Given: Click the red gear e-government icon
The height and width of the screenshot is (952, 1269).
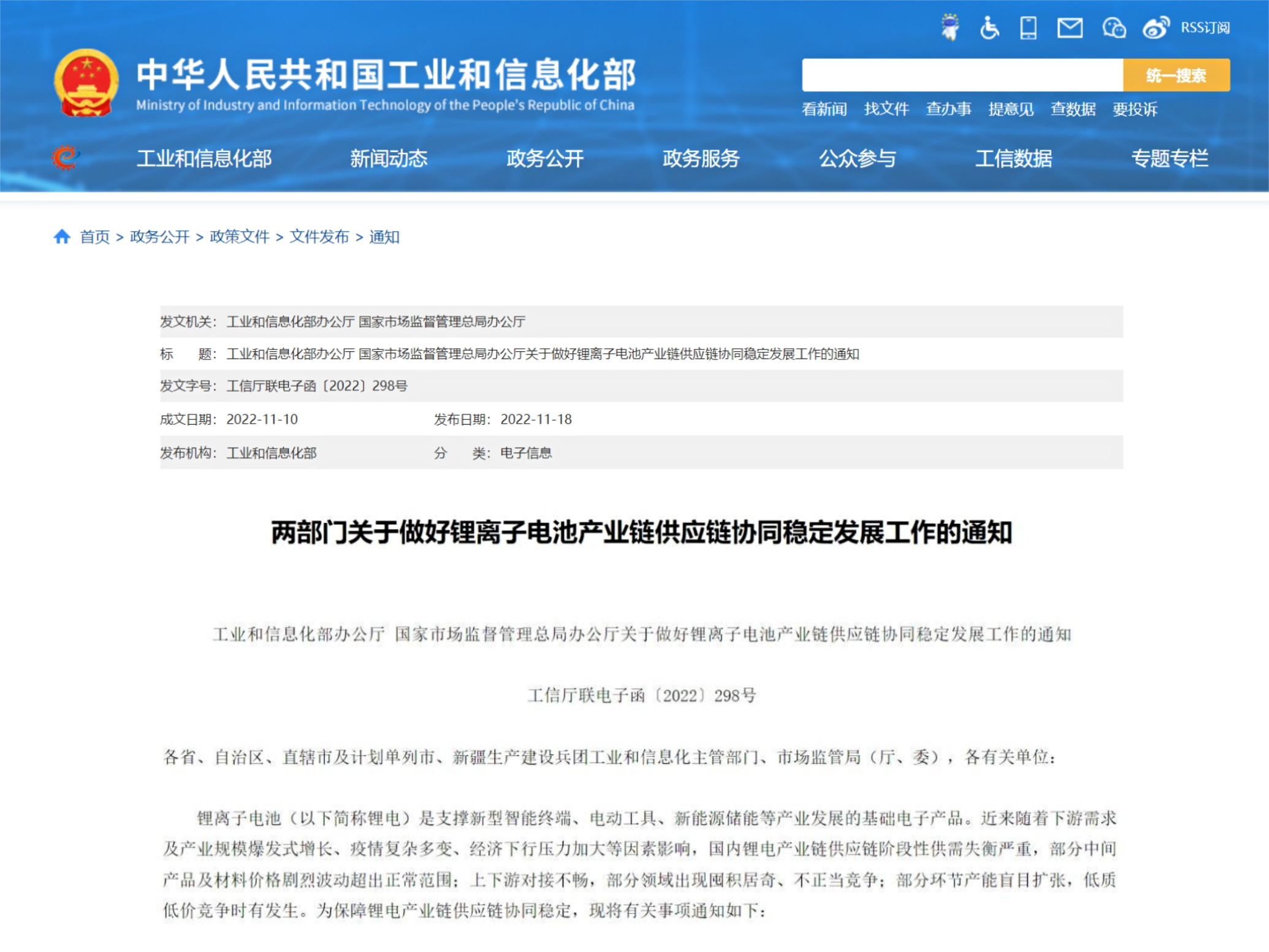Looking at the screenshot, I should 66,158.
